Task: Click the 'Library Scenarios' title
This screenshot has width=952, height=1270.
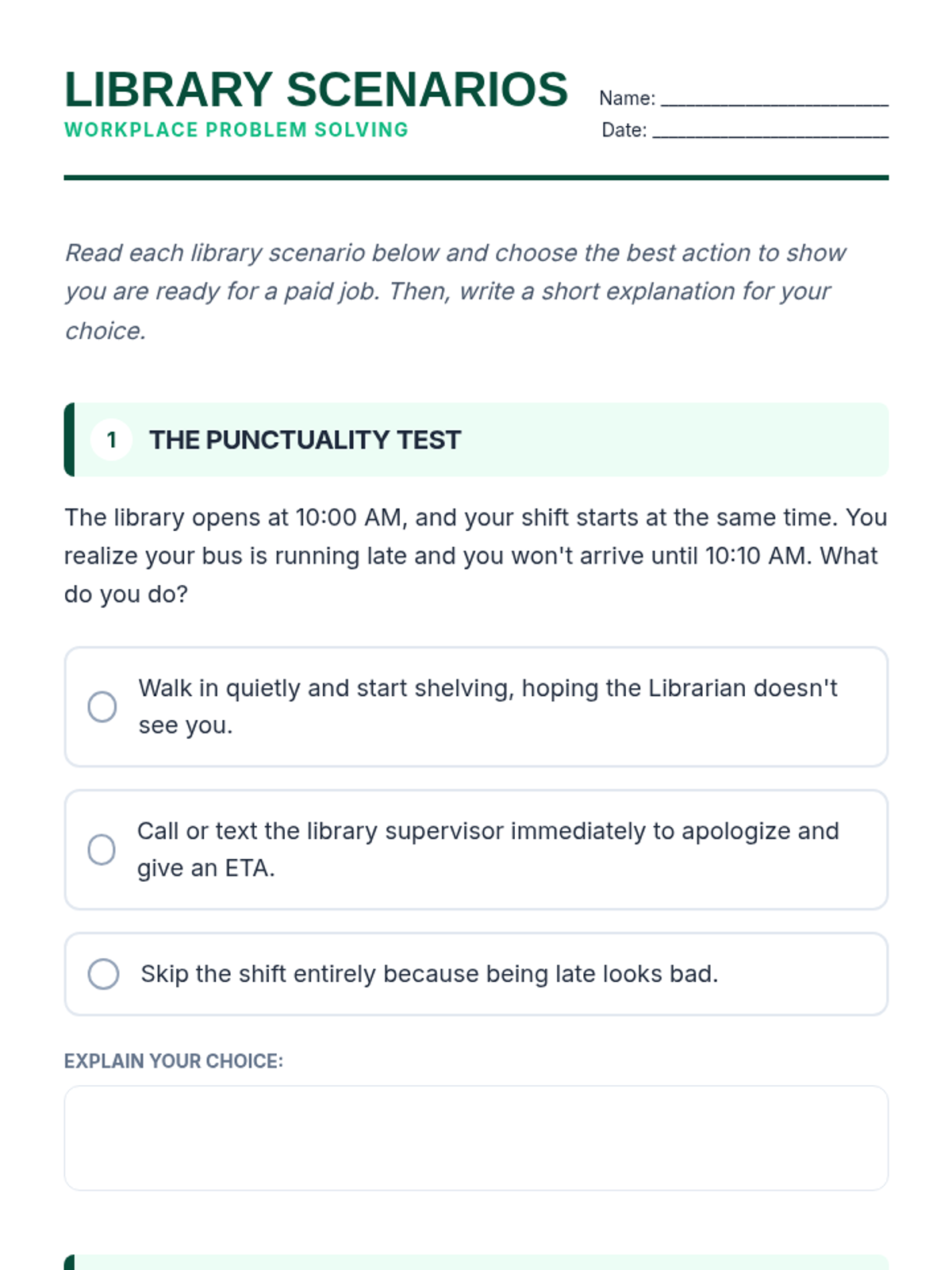Action: tap(316, 89)
